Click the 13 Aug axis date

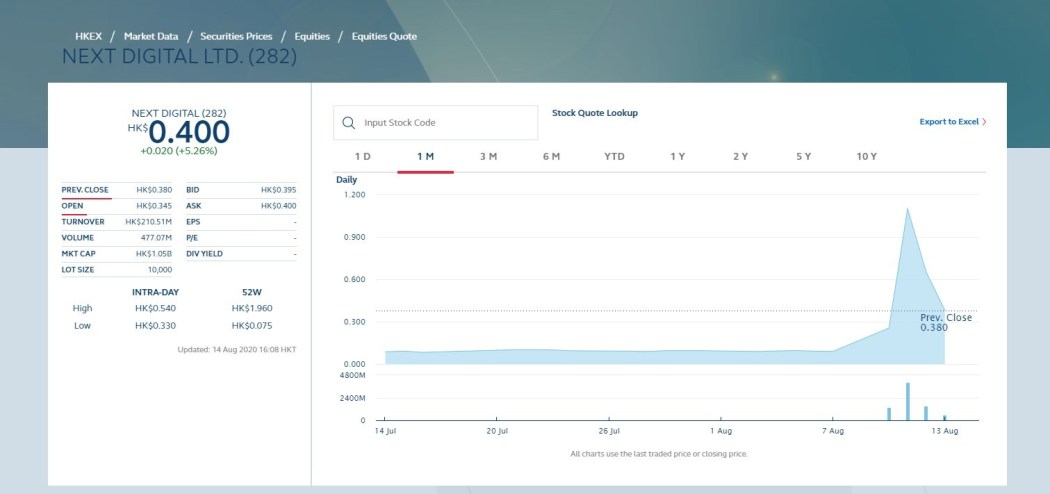[945, 431]
